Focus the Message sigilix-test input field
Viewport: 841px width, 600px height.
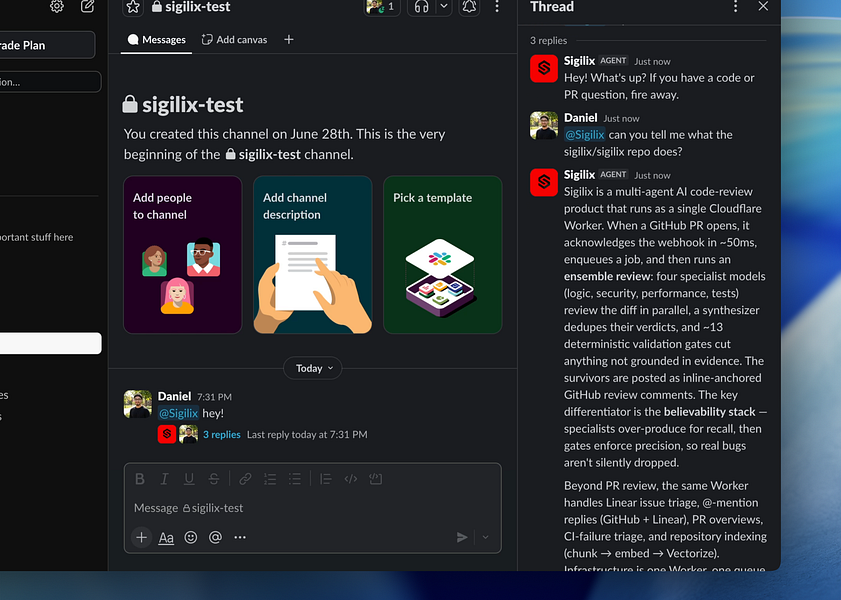313,508
